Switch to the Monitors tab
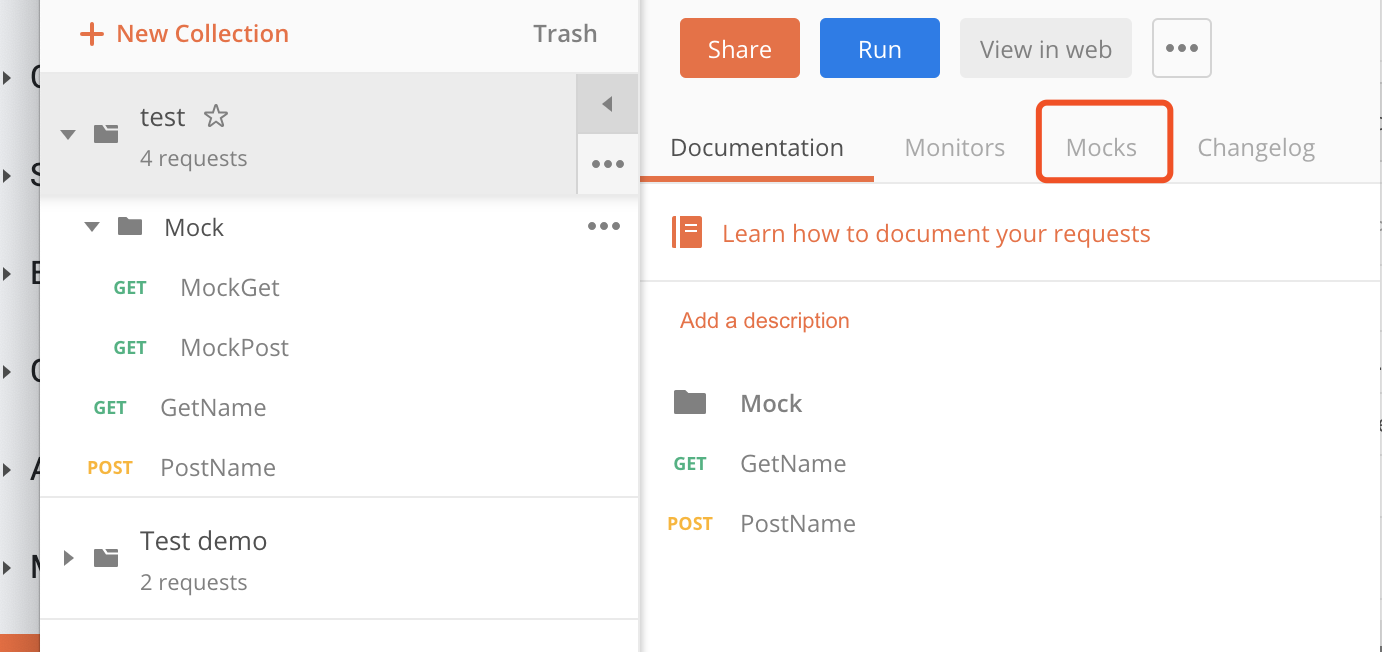 pyautogui.click(x=955, y=148)
